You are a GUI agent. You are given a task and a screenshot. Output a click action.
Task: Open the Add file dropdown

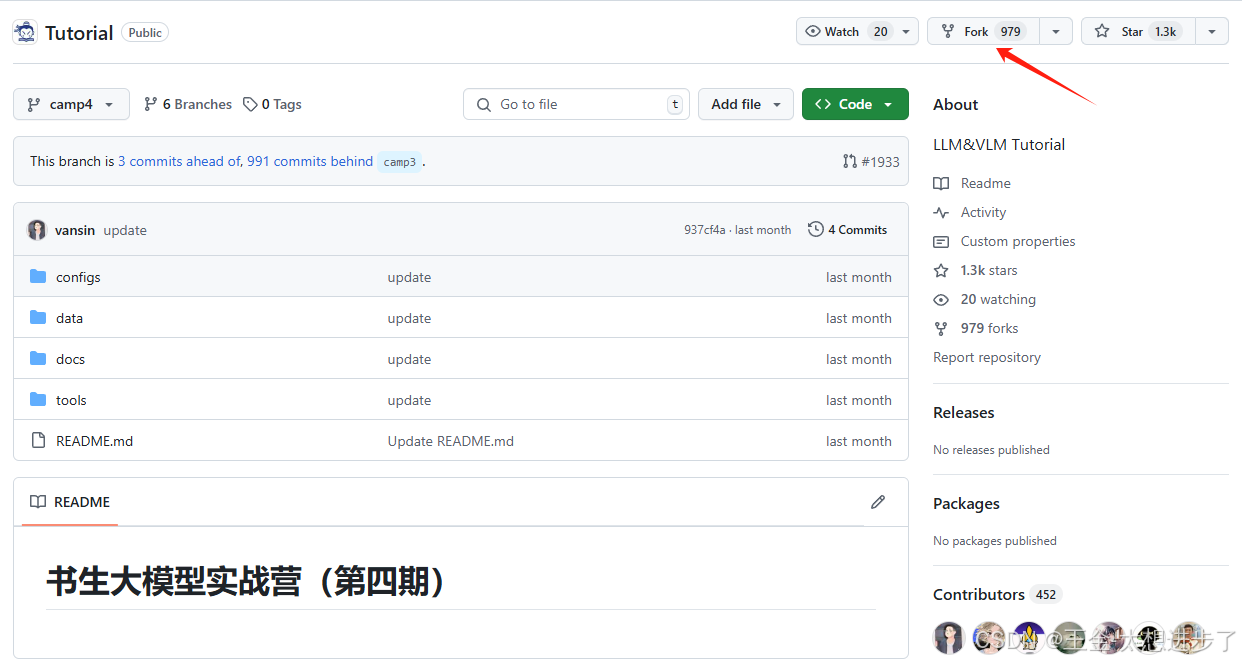click(746, 104)
